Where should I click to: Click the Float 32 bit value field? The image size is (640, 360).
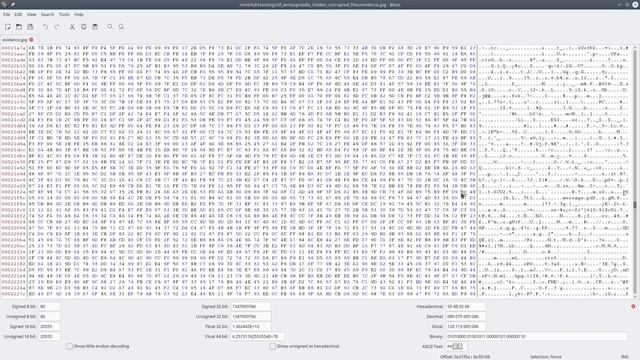pyautogui.click(x=250, y=327)
